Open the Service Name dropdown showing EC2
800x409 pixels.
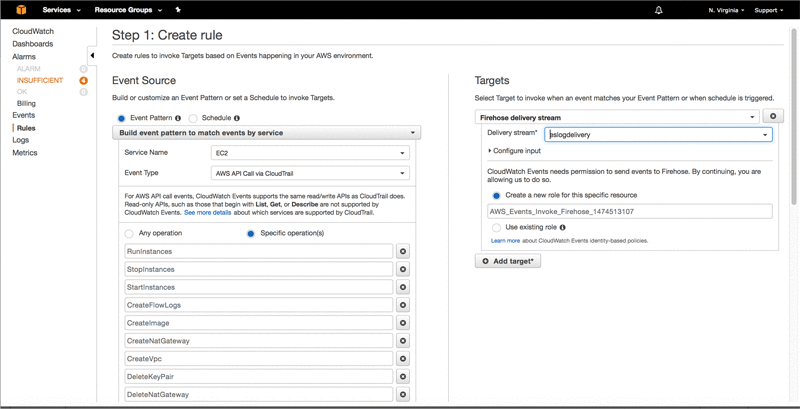[311, 153]
